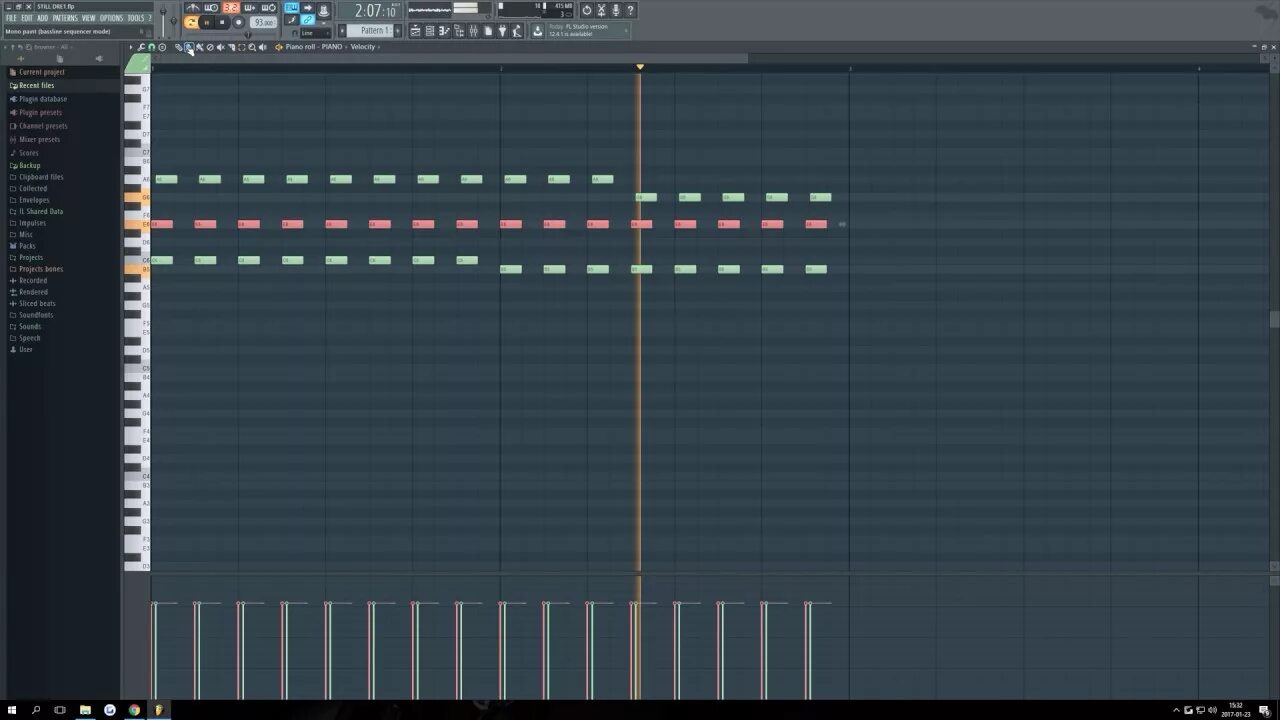Open the Soundfonts folder

coord(35,315)
